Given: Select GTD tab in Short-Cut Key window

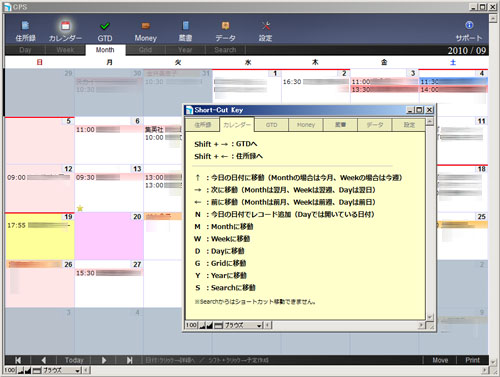Looking at the screenshot, I should pos(271,125).
